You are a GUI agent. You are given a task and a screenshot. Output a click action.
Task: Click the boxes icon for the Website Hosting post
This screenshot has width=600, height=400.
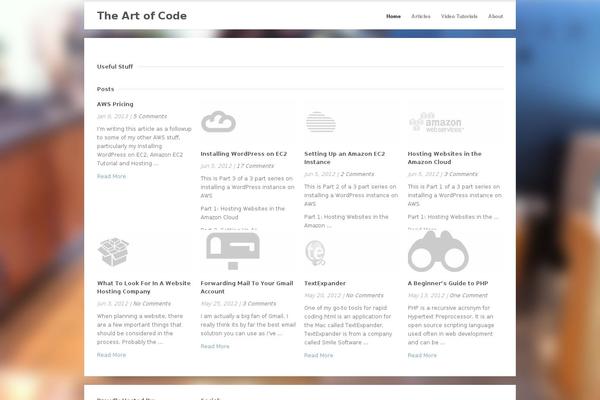click(x=113, y=252)
